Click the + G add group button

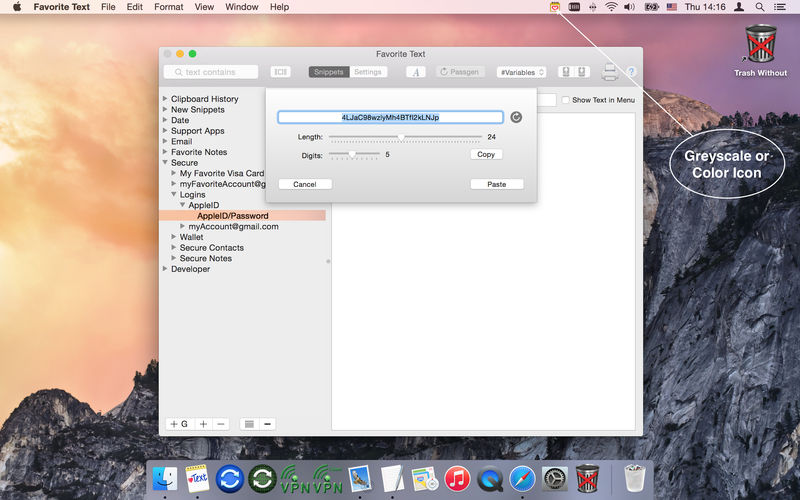[x=179, y=424]
